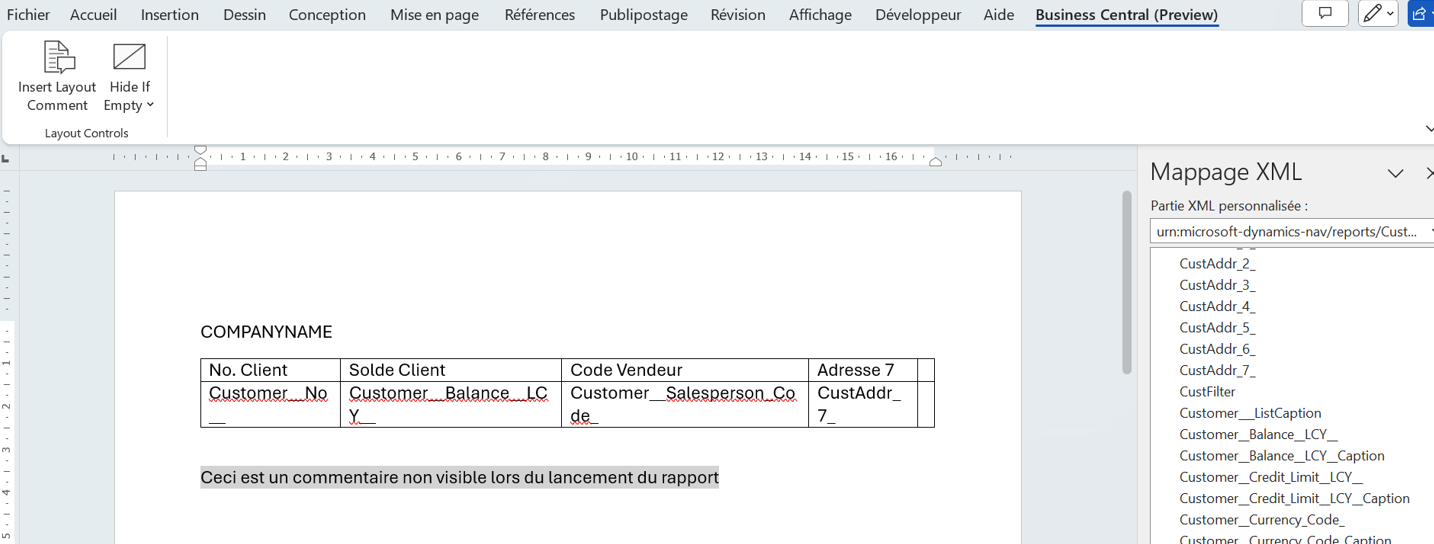Collapse the ribbon with the chevron
The image size is (1434, 544).
point(1428,129)
